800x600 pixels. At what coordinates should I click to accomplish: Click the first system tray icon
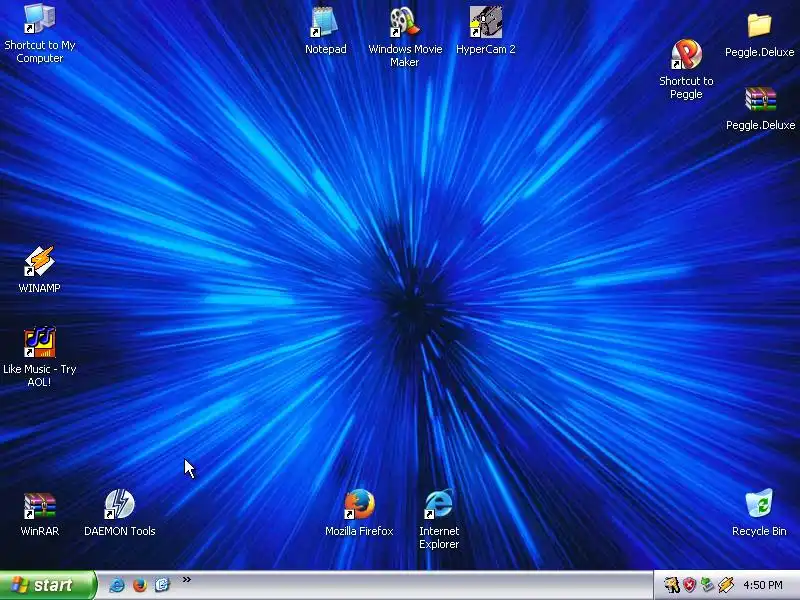point(671,585)
